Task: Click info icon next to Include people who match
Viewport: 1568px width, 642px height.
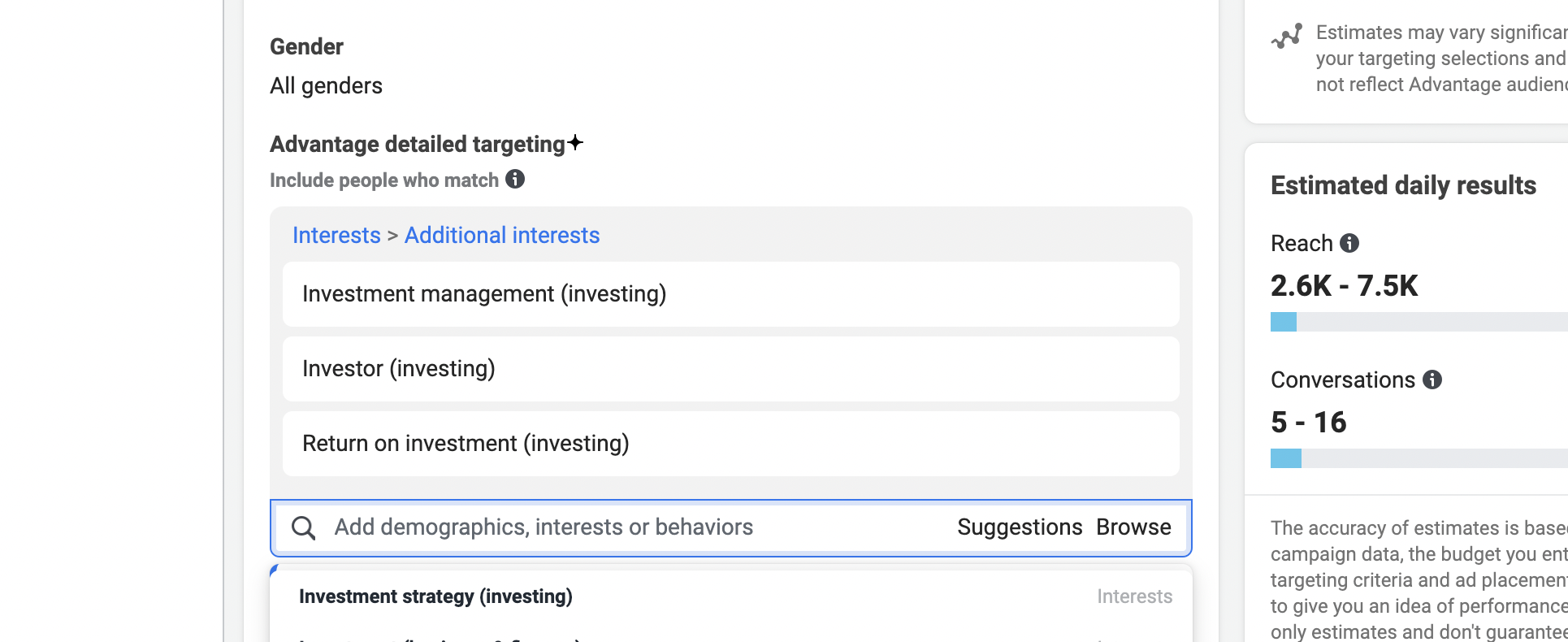Action: pos(515,179)
